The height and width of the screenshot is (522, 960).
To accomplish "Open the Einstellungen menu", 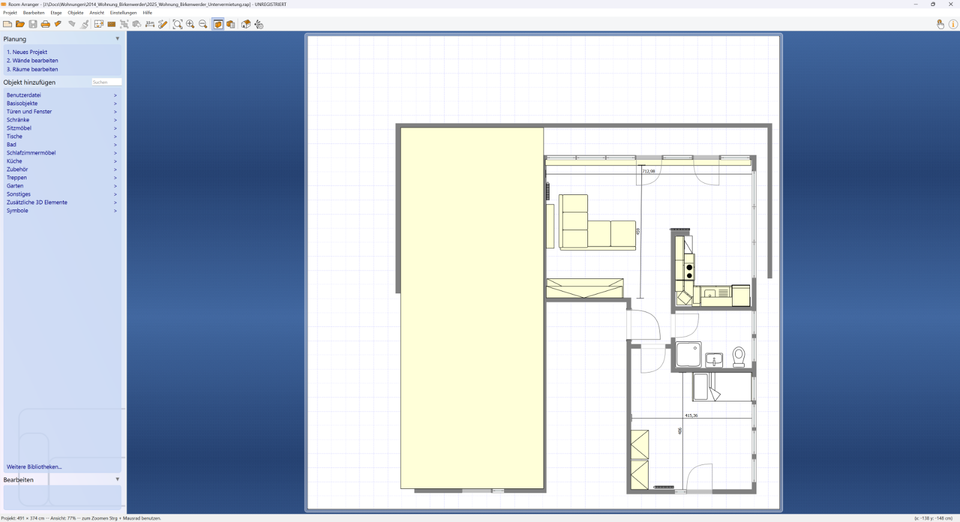I will coord(123,13).
